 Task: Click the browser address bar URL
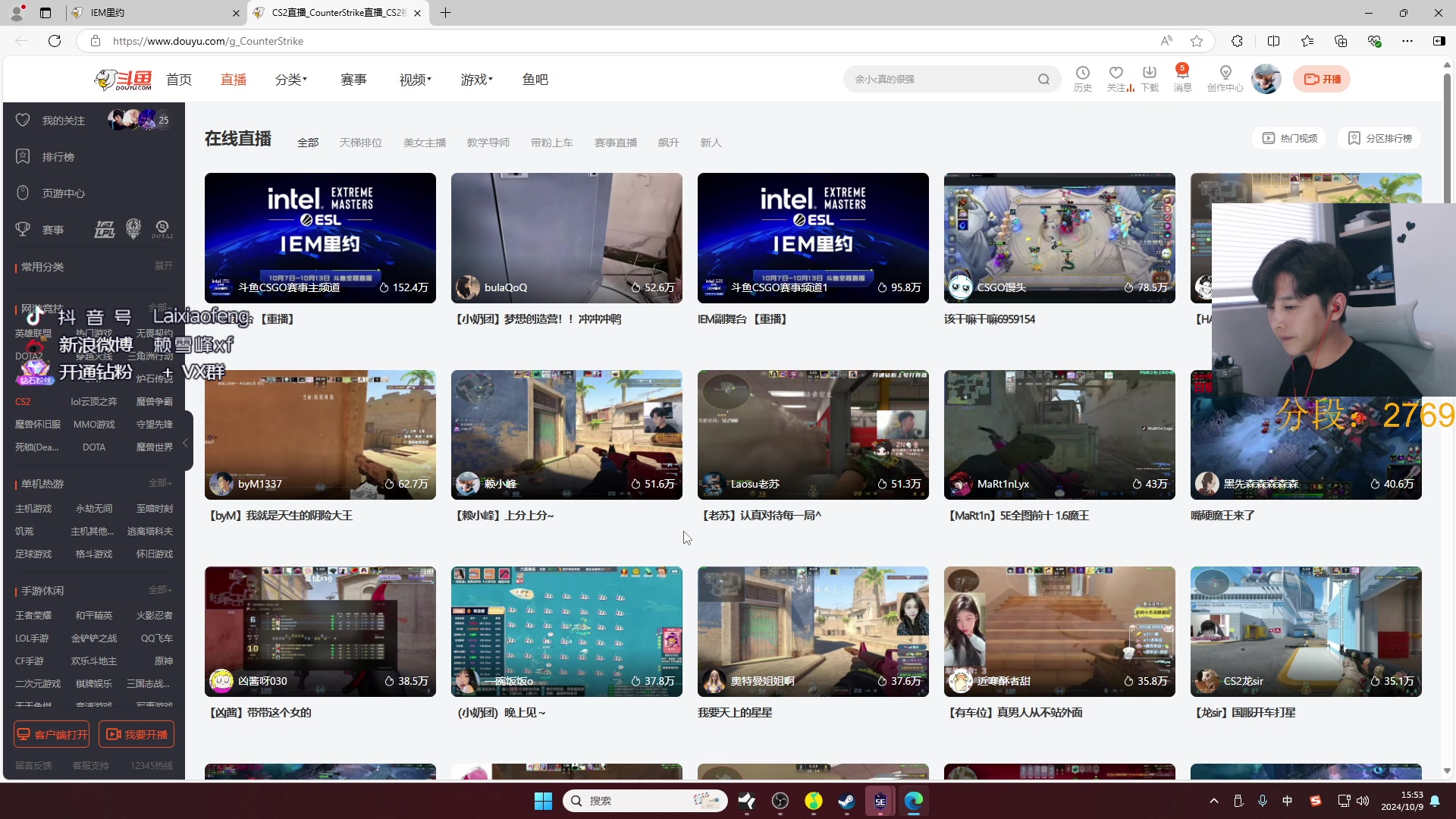pos(208,41)
